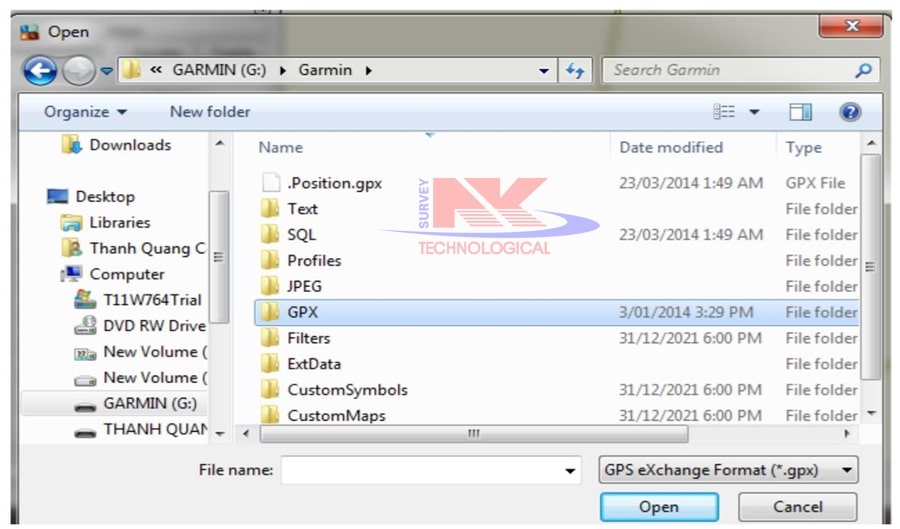
Task: Select GARMIN (G:) drive in tree
Action: (x=150, y=403)
